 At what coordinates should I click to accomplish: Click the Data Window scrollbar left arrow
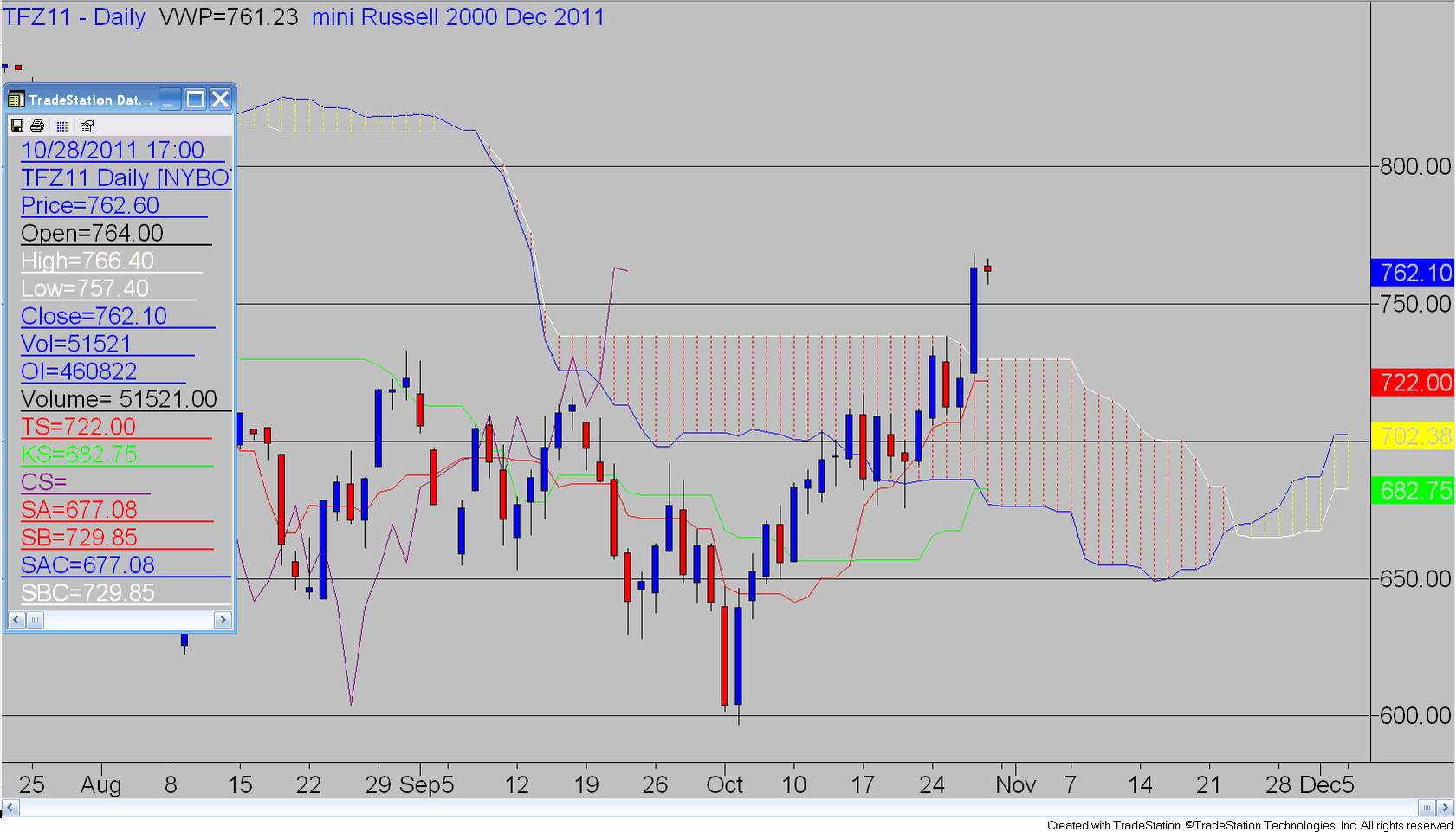pos(16,620)
